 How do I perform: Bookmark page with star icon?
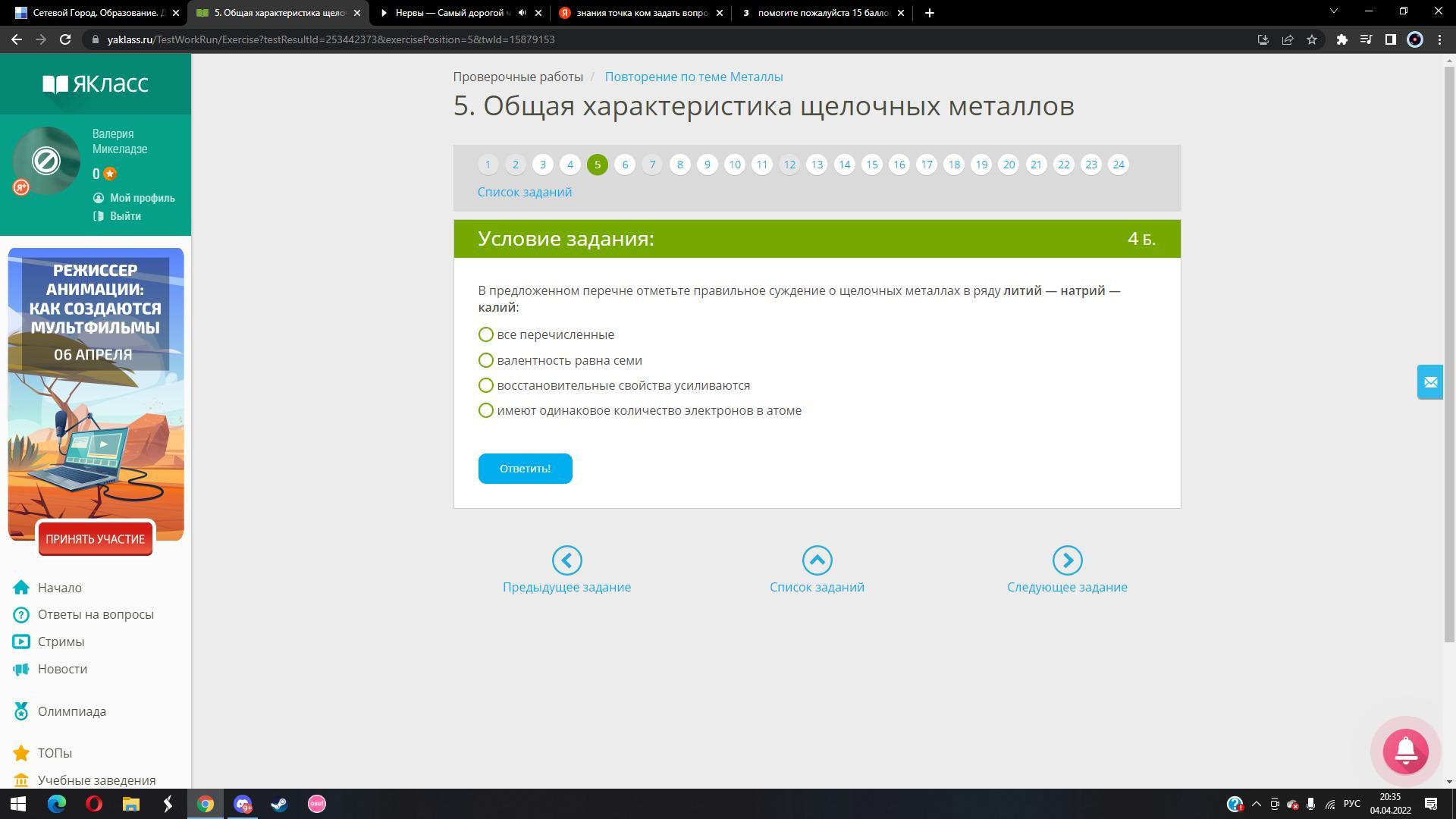coord(1312,39)
